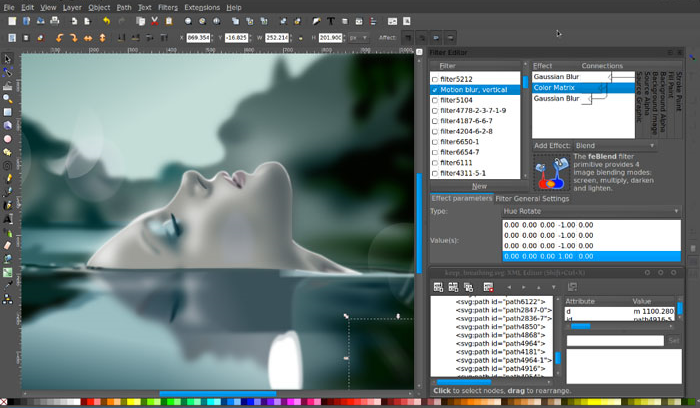
Task: Enable the filter5104 checkbox
Action: (x=435, y=100)
